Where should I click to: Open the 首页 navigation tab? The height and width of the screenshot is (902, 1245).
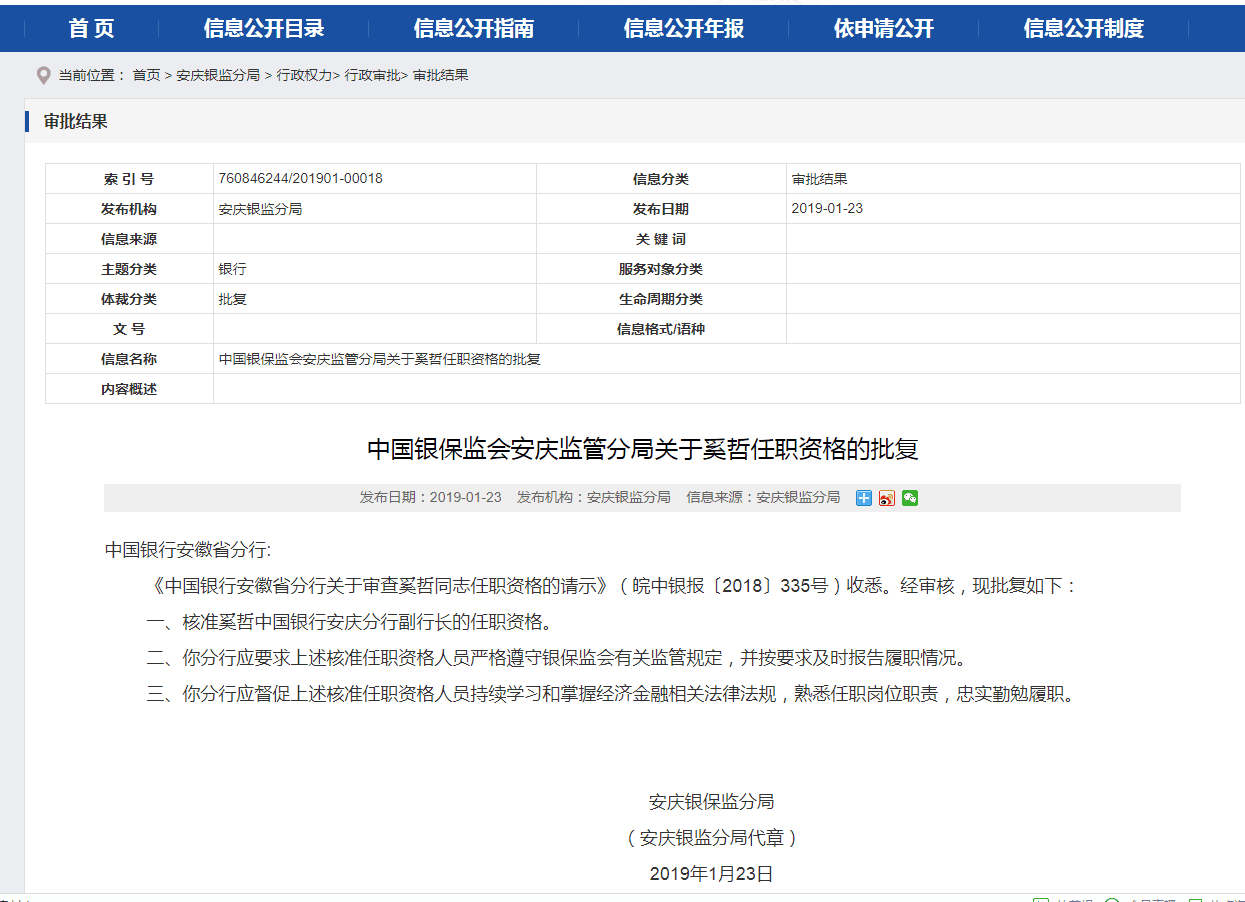tap(92, 28)
